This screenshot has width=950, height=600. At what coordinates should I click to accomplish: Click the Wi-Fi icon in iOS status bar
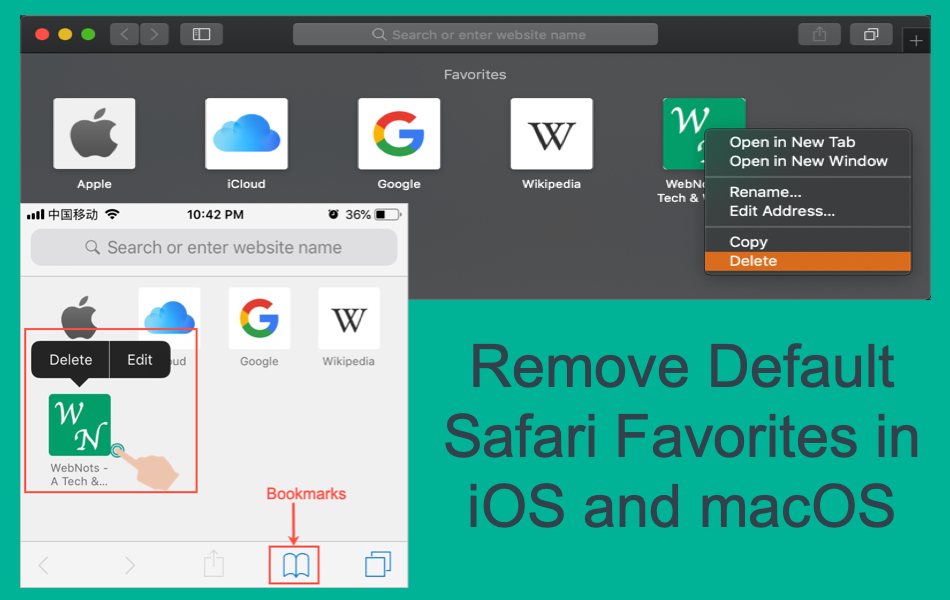pyautogui.click(x=112, y=214)
